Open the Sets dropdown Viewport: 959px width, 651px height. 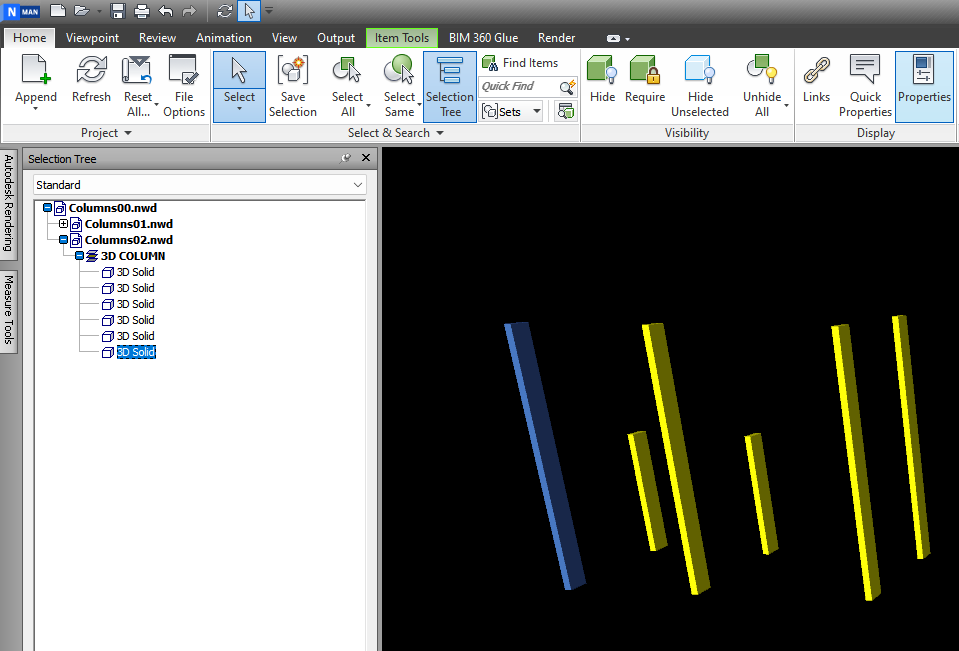click(x=537, y=111)
